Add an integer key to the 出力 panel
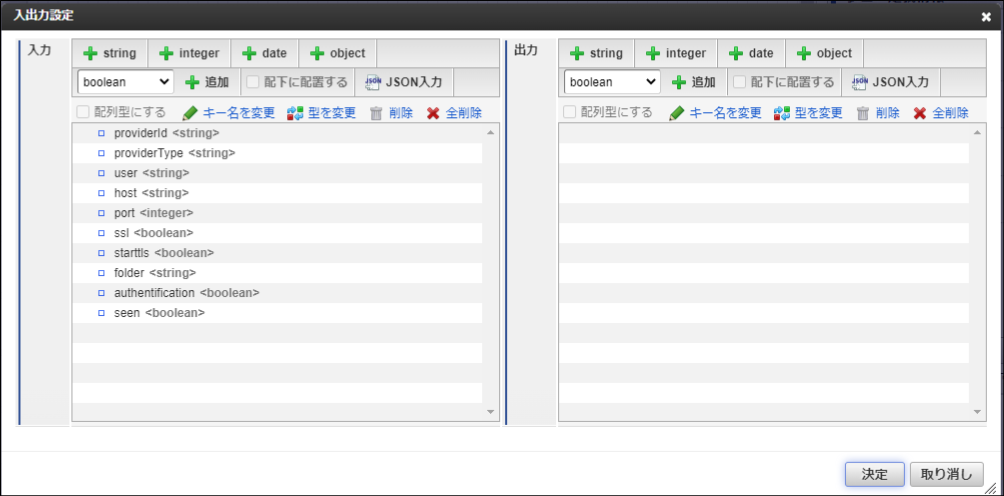This screenshot has height=496, width=1004. pyautogui.click(x=676, y=53)
